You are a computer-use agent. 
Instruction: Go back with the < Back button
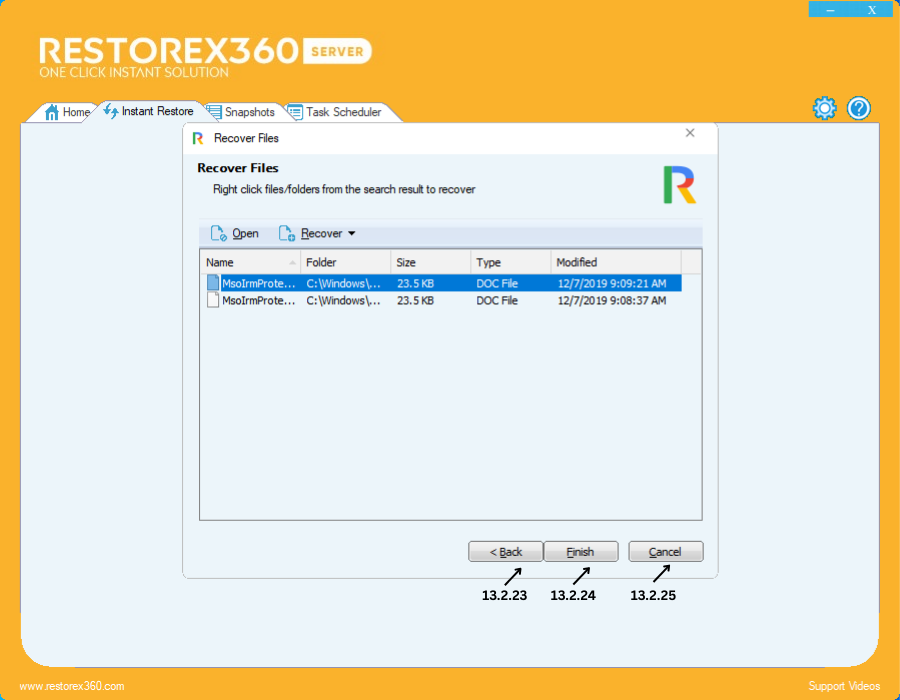point(506,551)
